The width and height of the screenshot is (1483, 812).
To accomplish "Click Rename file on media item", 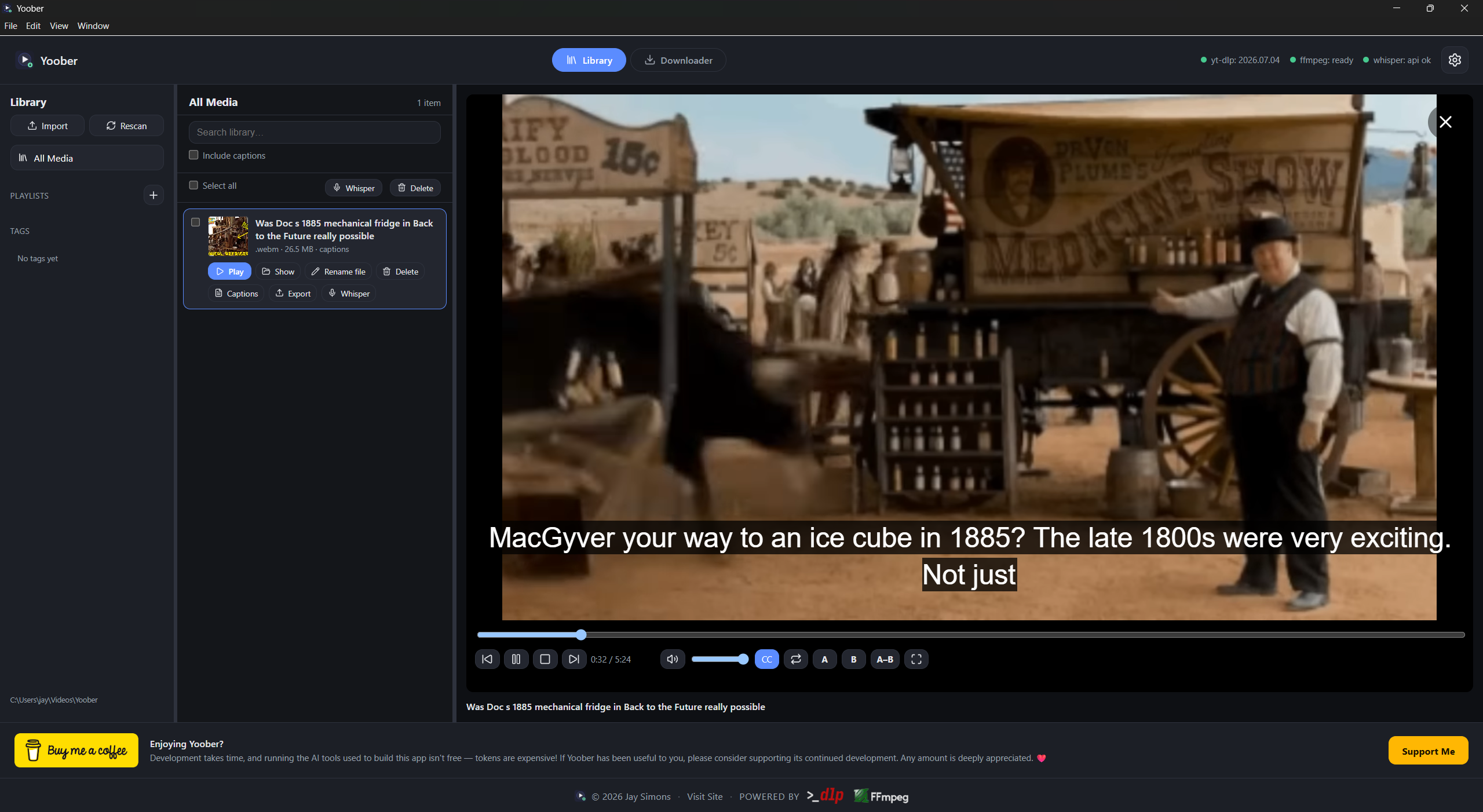I will coord(338,271).
